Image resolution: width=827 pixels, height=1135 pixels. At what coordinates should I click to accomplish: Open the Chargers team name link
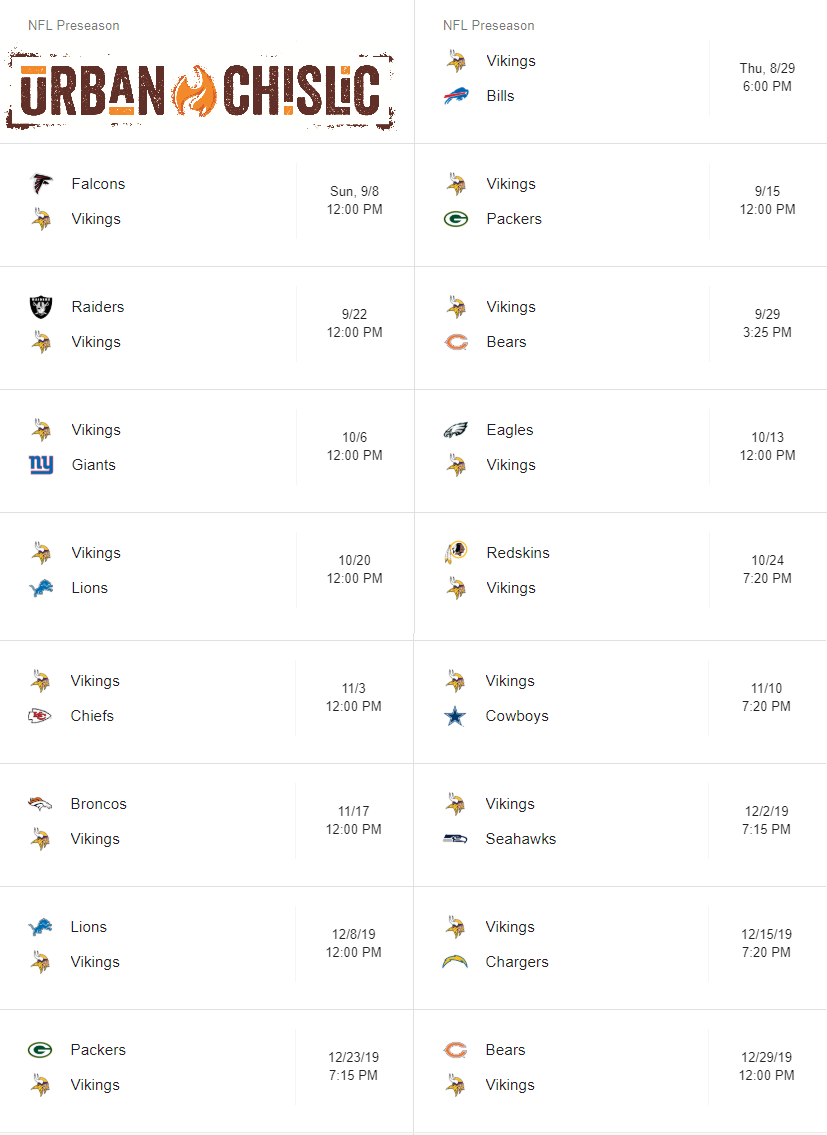point(517,962)
